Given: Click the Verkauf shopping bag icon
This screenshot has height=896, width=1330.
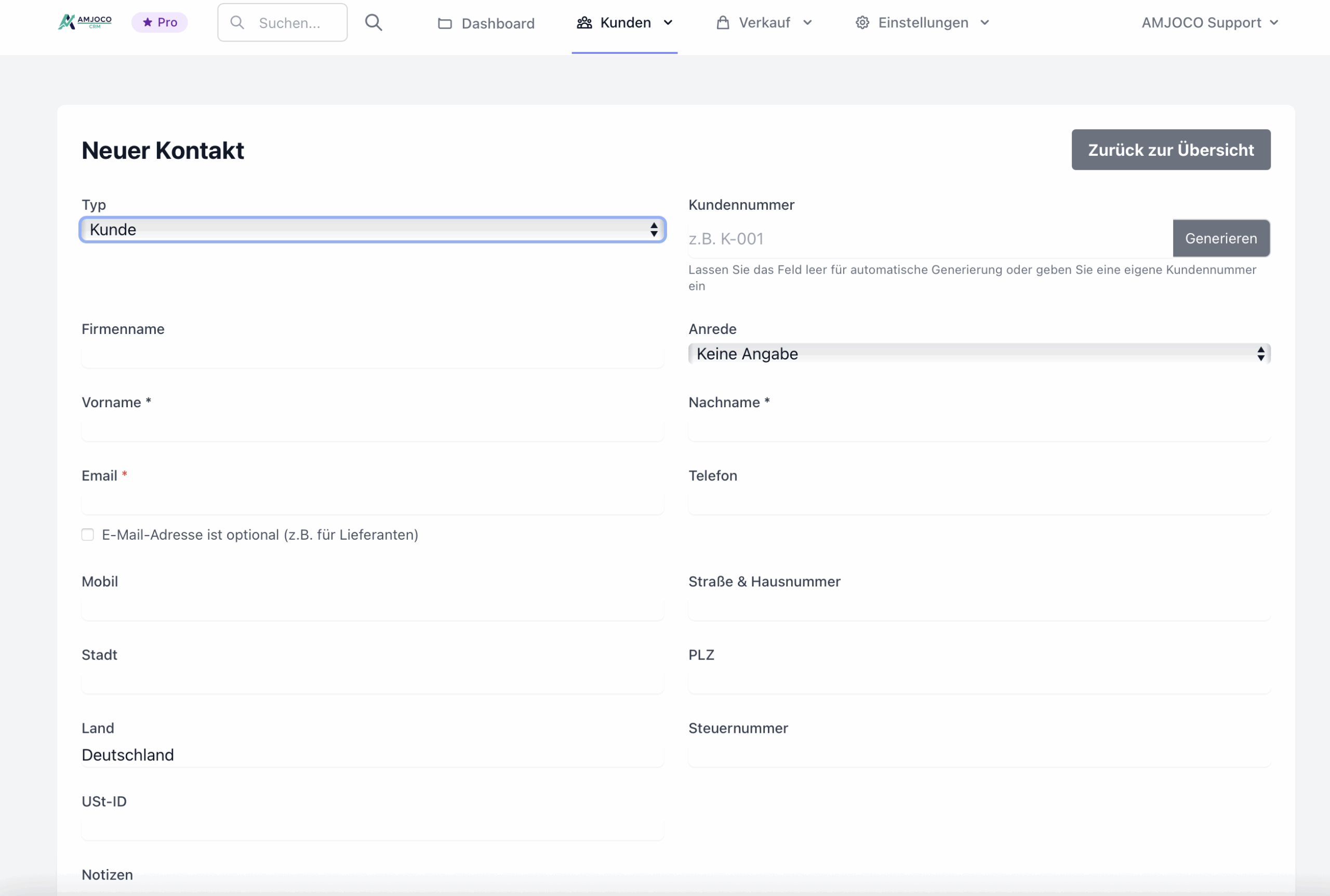Looking at the screenshot, I should click(x=723, y=22).
